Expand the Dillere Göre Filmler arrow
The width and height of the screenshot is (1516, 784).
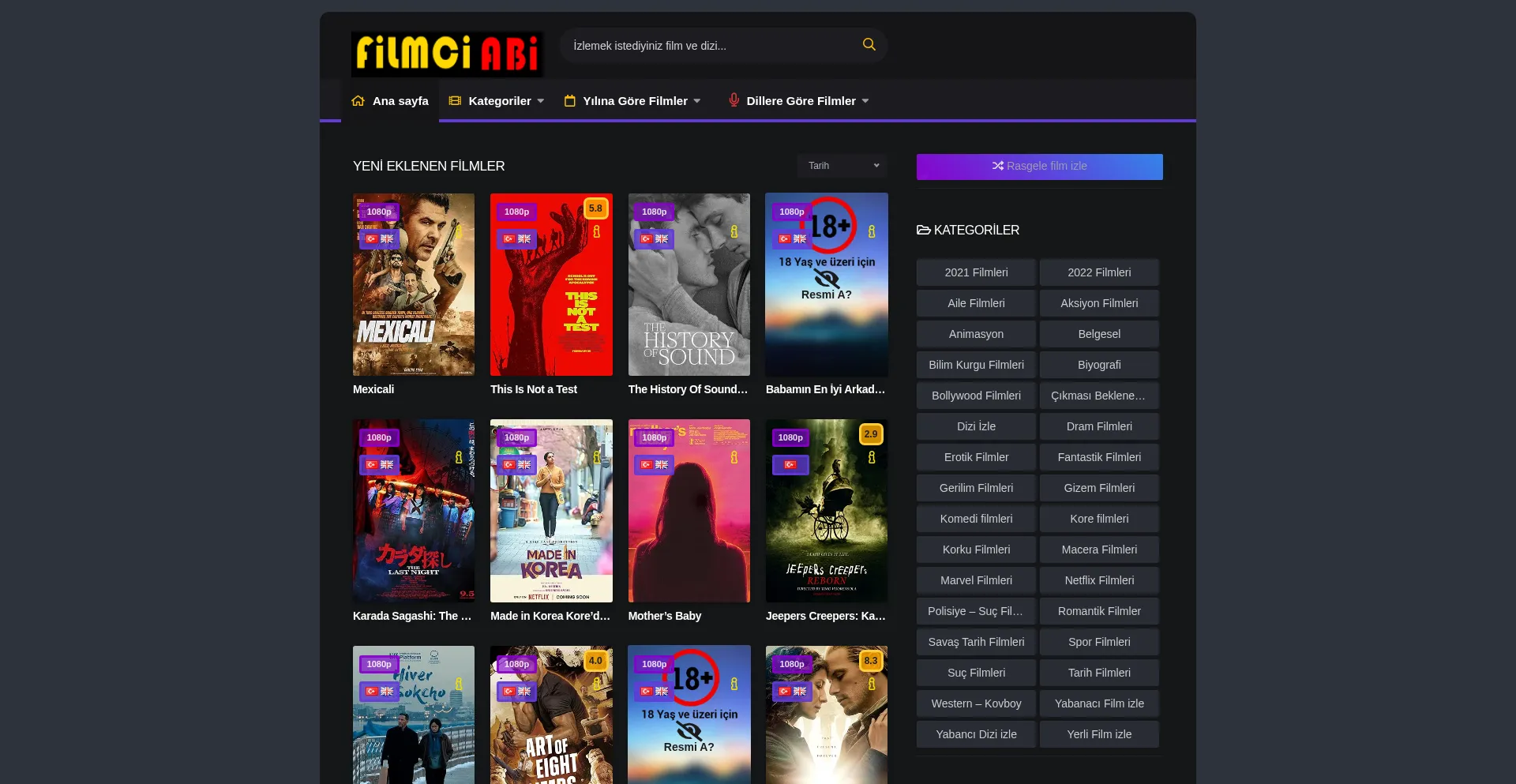[865, 101]
